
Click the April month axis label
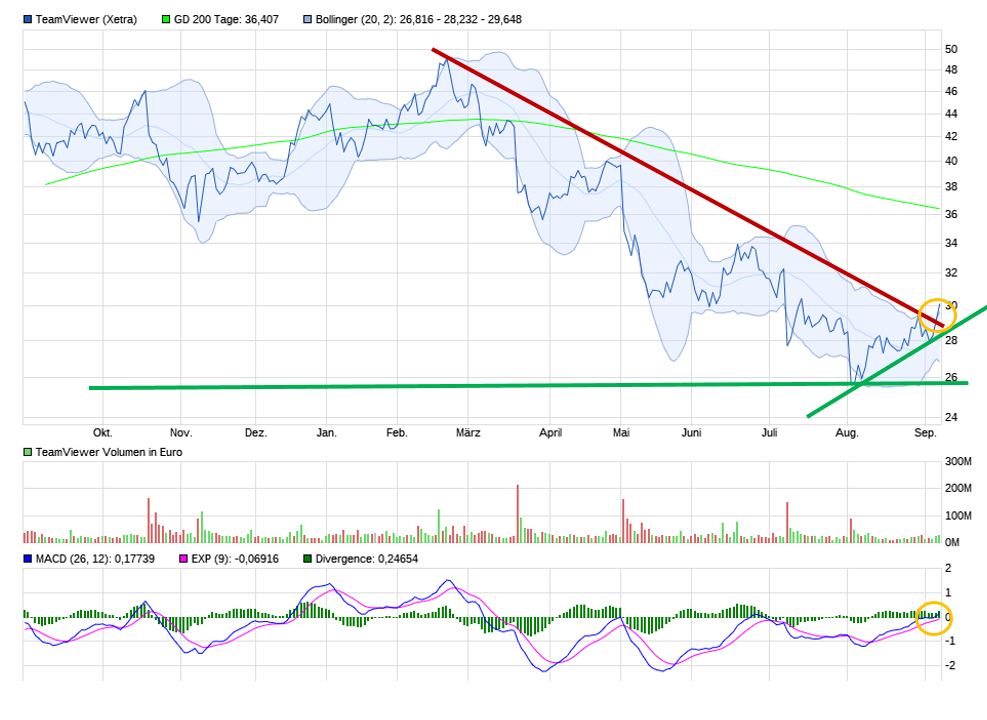[550, 432]
